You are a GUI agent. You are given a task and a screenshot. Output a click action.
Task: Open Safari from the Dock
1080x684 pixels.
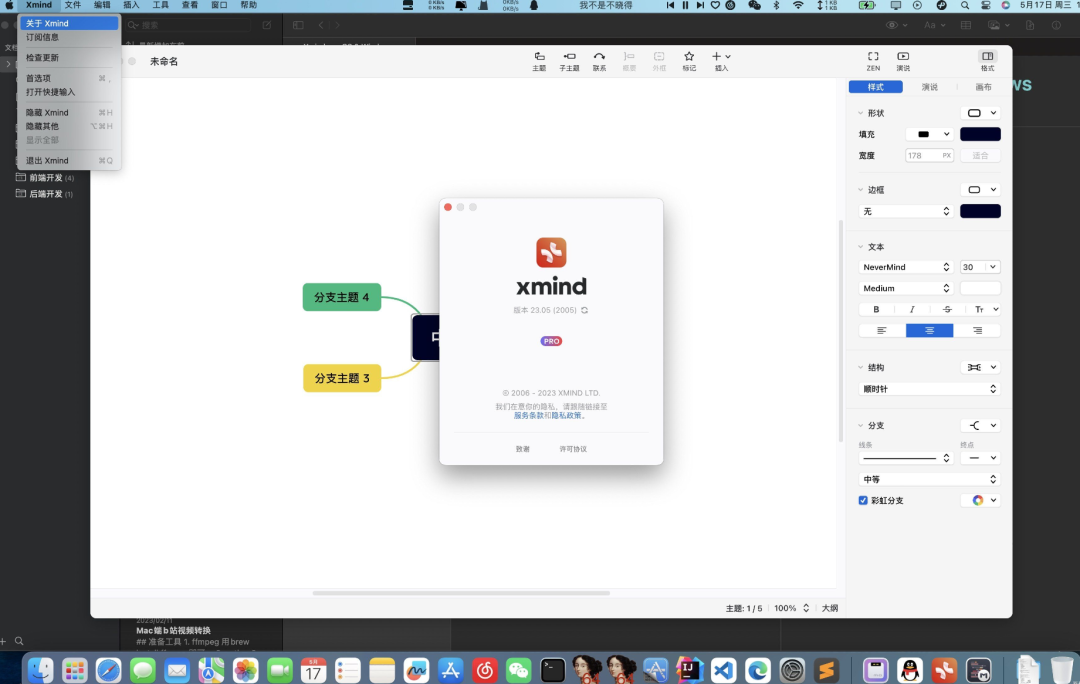(108, 670)
